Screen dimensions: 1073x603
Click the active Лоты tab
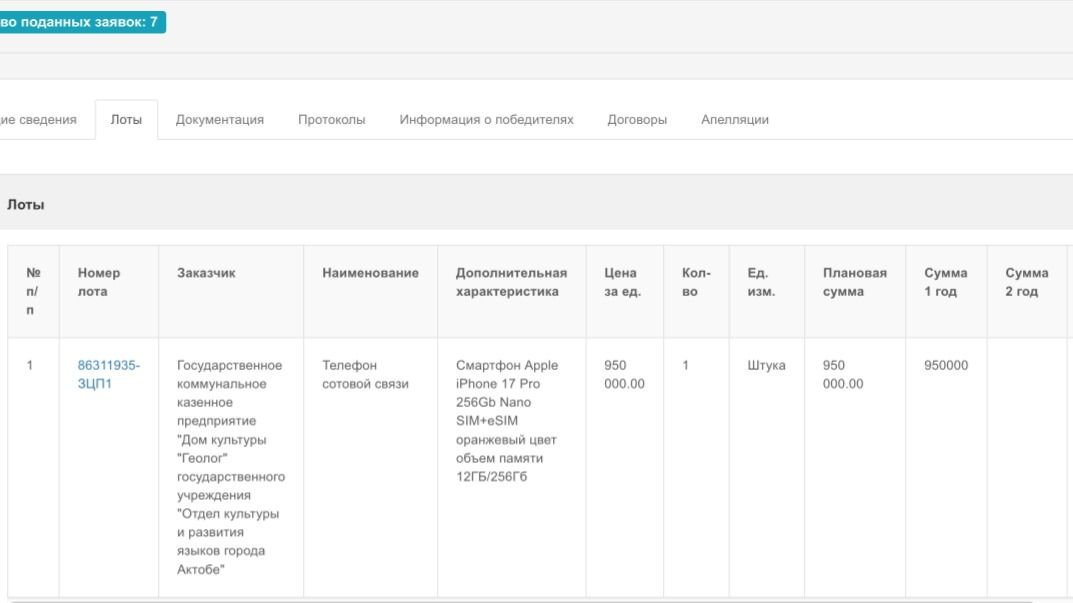126,120
